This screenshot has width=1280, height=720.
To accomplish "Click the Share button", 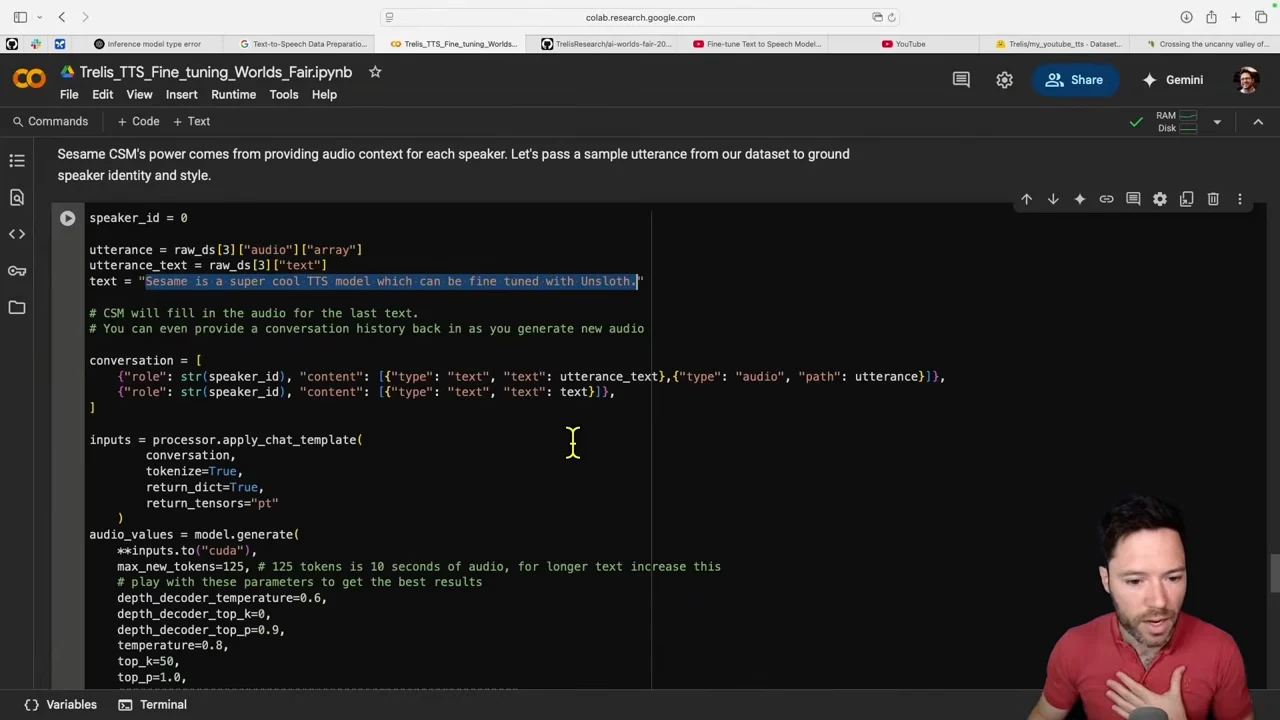I will coord(1073,80).
